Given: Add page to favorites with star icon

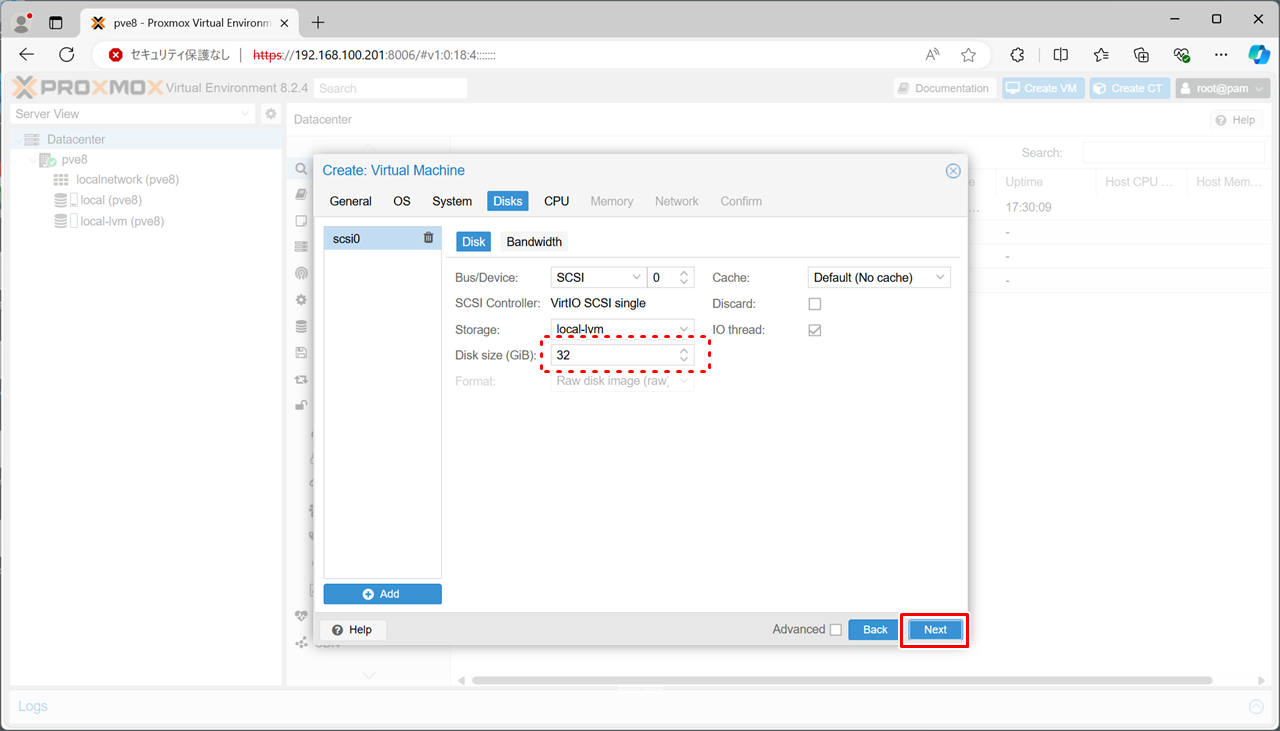Looking at the screenshot, I should coord(968,55).
